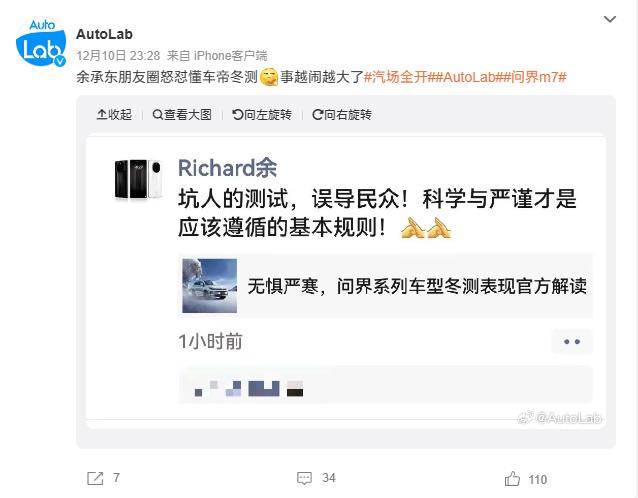Rotate the image left with 向左旋转
The image size is (638, 498).
point(262,115)
